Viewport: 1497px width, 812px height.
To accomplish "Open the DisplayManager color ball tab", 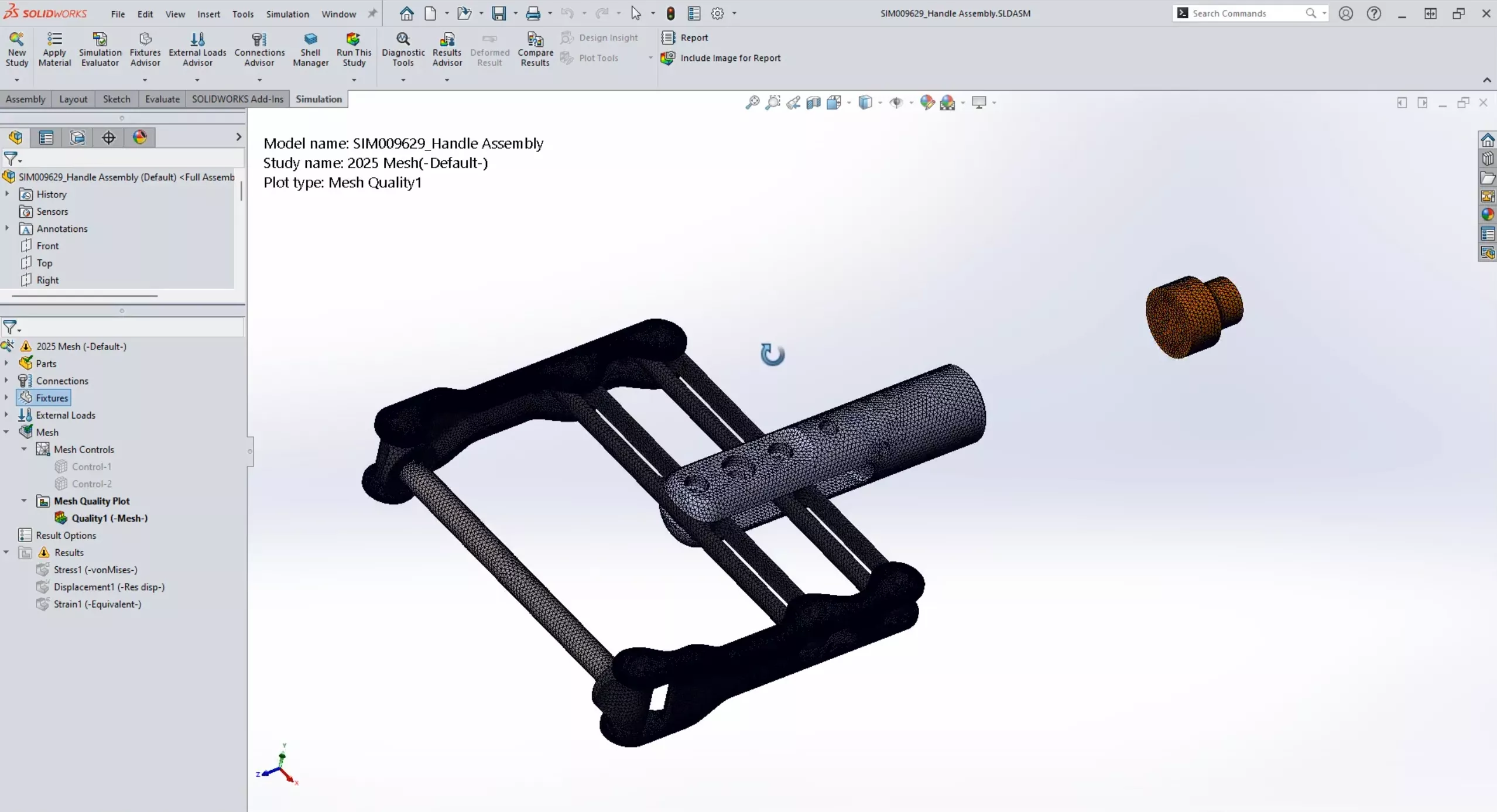I will [x=139, y=138].
